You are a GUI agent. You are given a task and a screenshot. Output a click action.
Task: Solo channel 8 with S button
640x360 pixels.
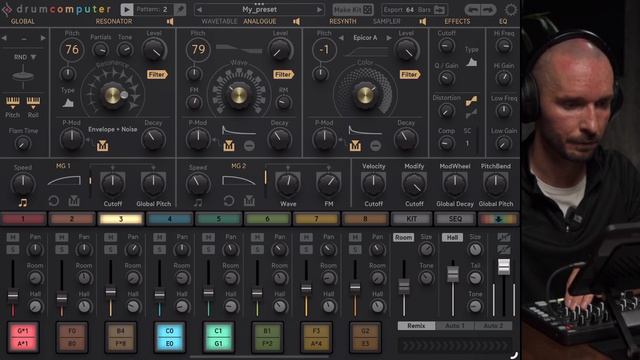355,249
